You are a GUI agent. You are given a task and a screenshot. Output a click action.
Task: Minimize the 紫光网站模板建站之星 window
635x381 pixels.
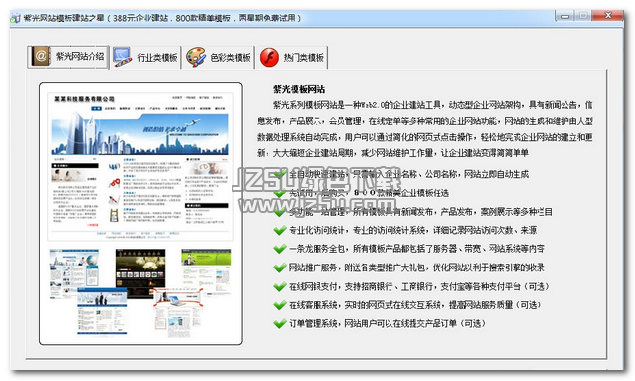point(565,16)
